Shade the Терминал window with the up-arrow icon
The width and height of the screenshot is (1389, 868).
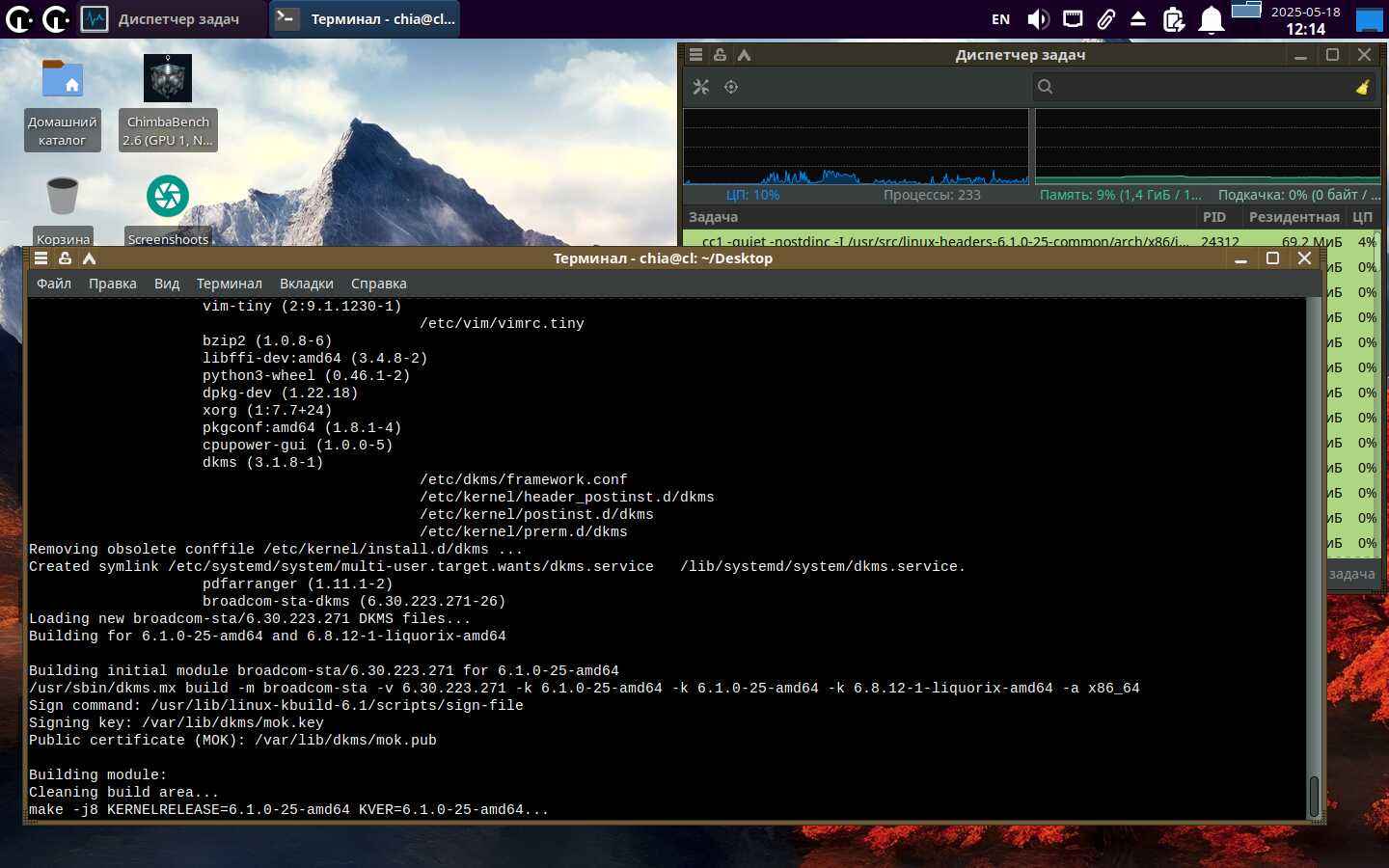click(x=89, y=258)
